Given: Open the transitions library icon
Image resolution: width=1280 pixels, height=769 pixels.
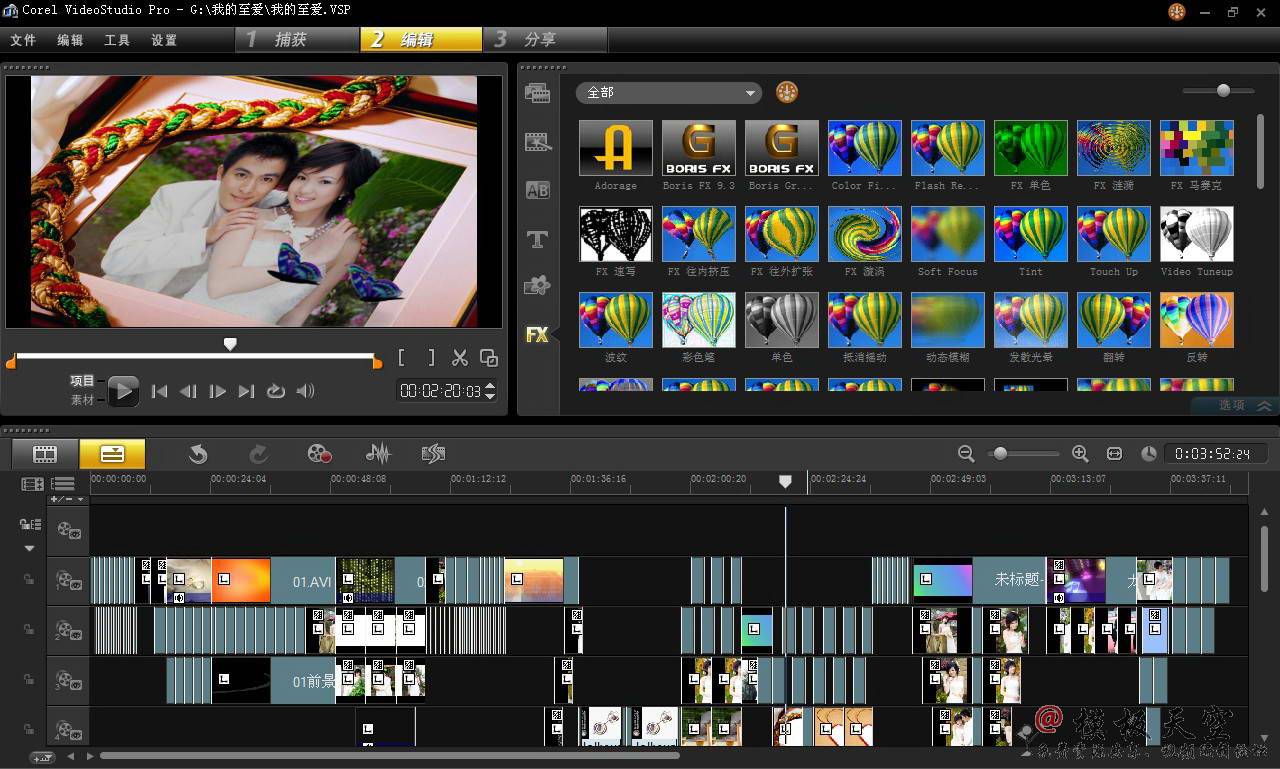Looking at the screenshot, I should click(x=538, y=142).
